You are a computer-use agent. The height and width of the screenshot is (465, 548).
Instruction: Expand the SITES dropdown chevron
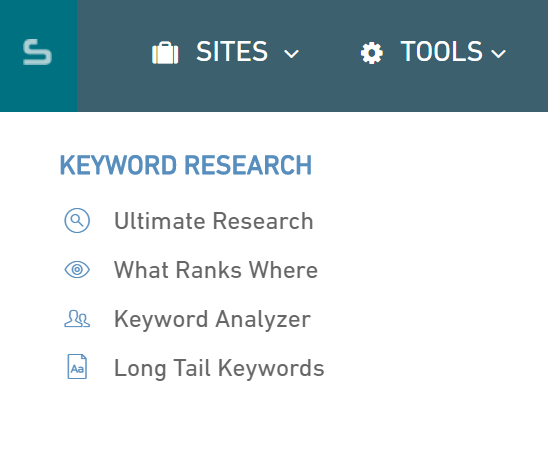[291, 54]
